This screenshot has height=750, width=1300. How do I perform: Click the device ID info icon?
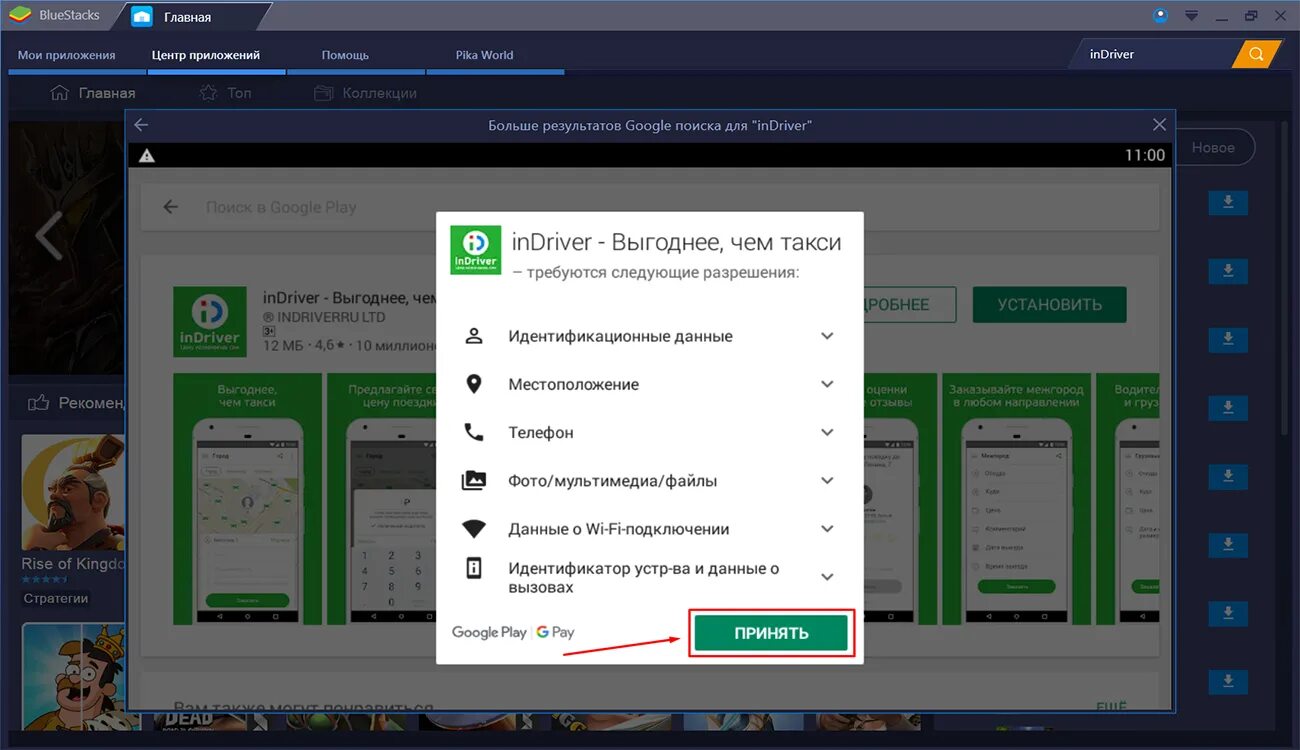click(x=474, y=568)
